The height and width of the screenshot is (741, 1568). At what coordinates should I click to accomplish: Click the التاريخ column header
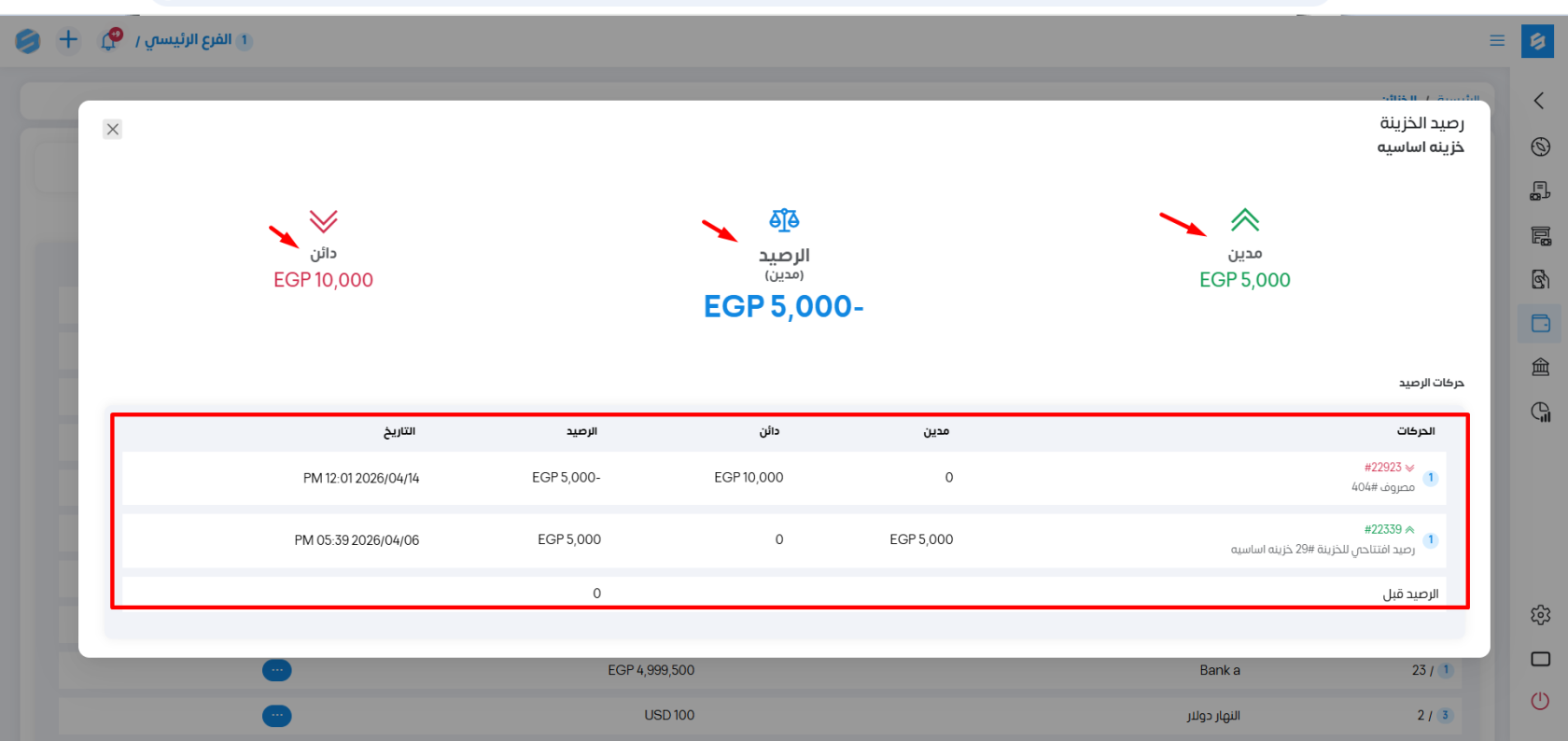point(399,431)
